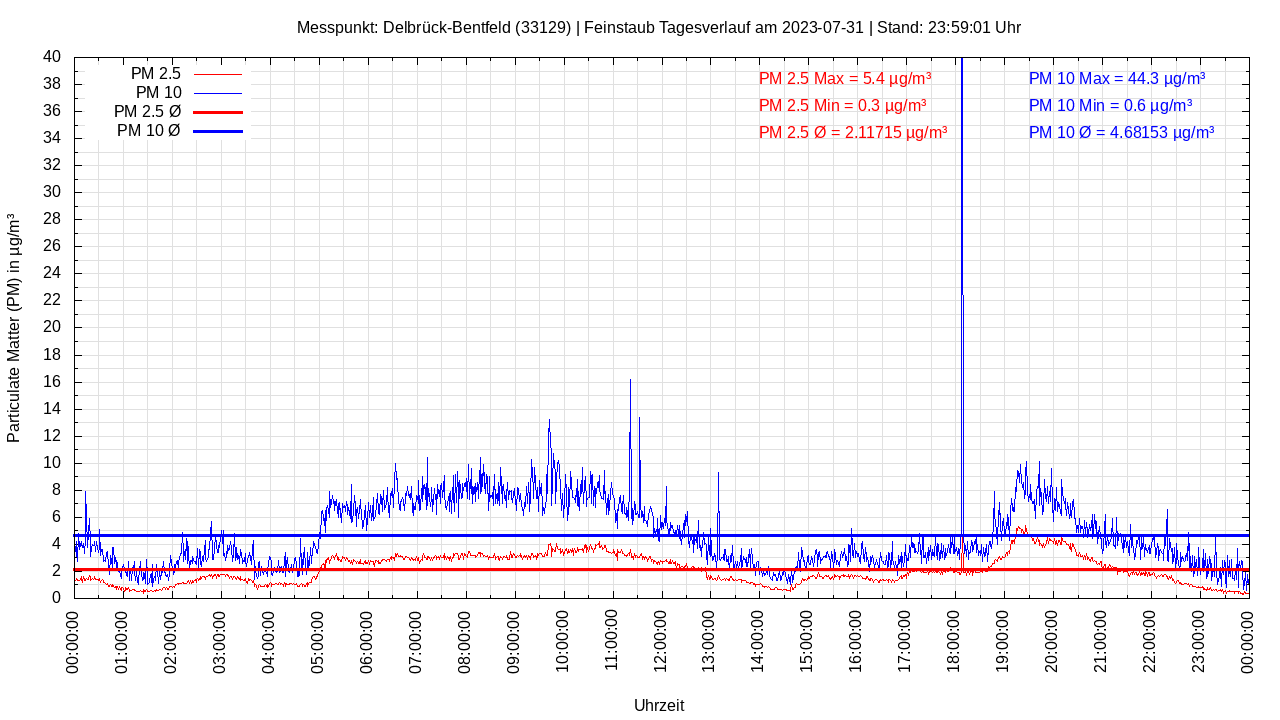Click the PM 10 legend label
This screenshot has width=1280, height=720.
[x=158, y=93]
